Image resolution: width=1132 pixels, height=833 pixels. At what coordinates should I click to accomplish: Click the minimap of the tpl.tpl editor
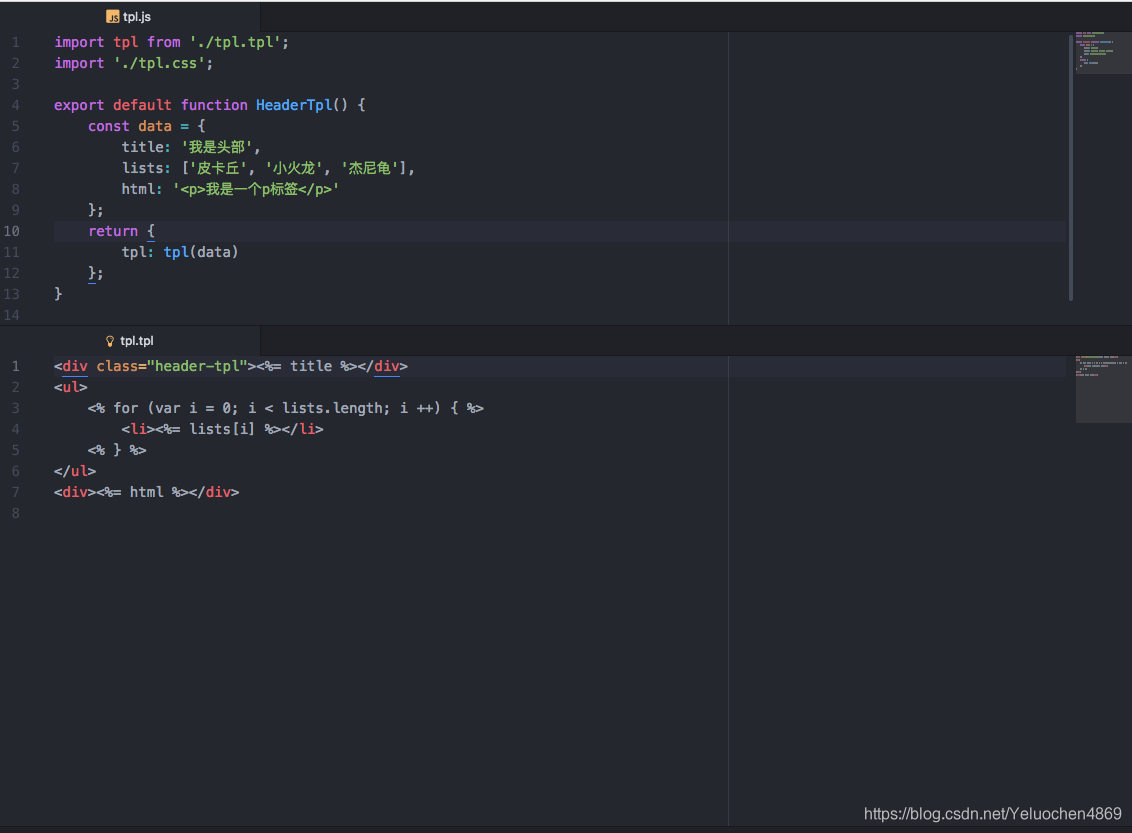click(1102, 388)
